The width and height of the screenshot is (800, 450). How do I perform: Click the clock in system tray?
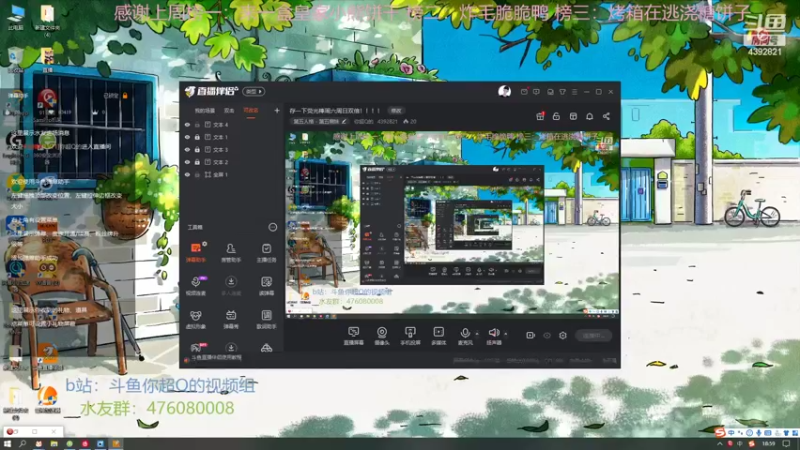768,444
